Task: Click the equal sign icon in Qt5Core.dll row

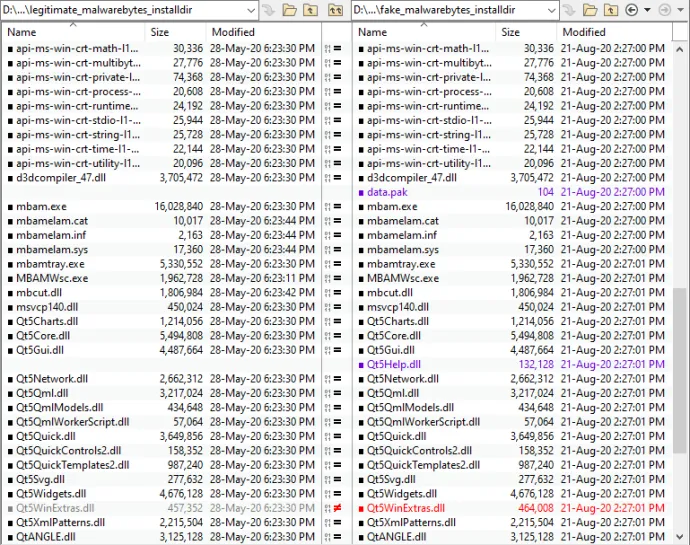Action: (337, 336)
